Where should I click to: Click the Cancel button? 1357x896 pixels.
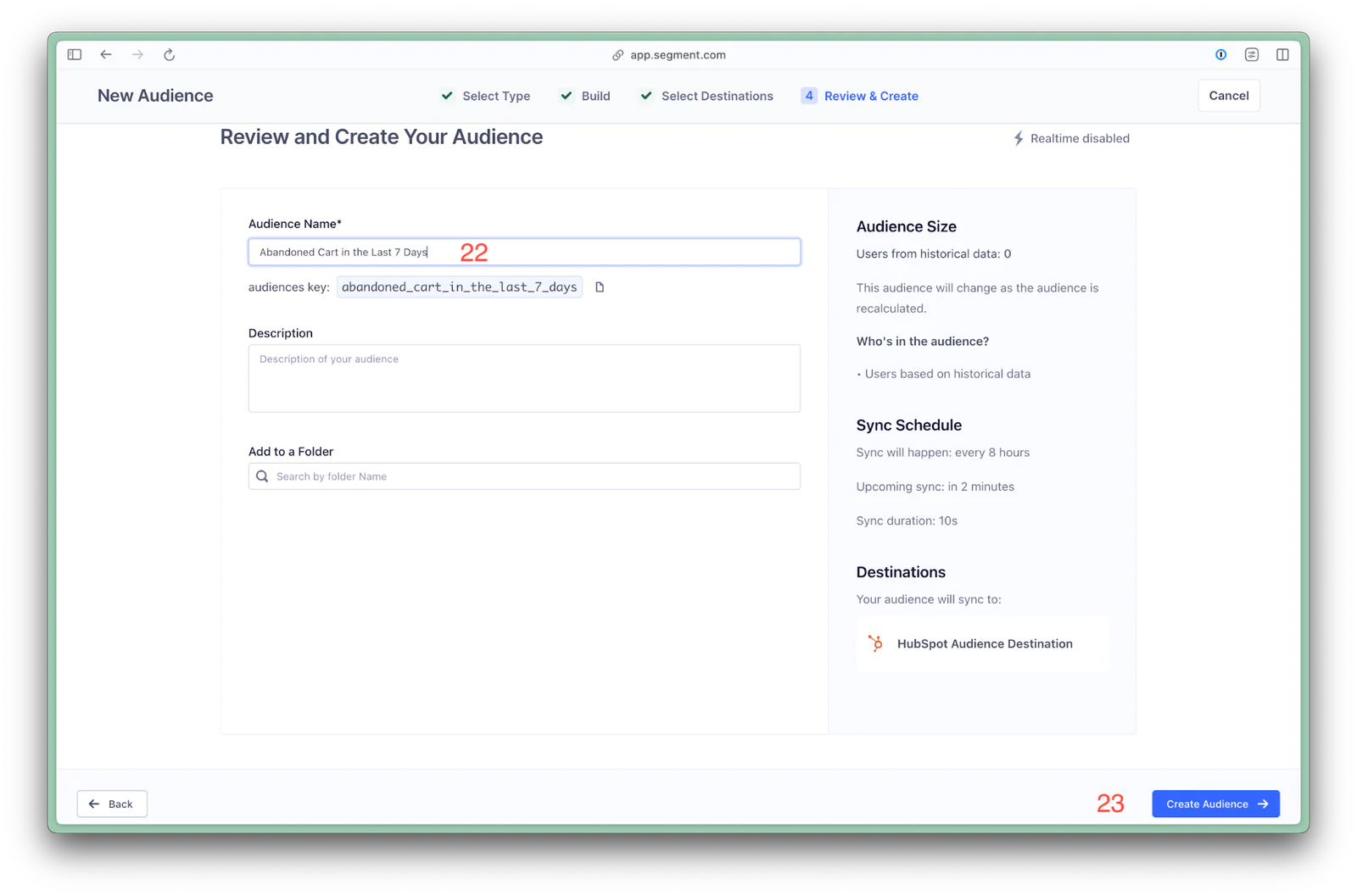1228,96
